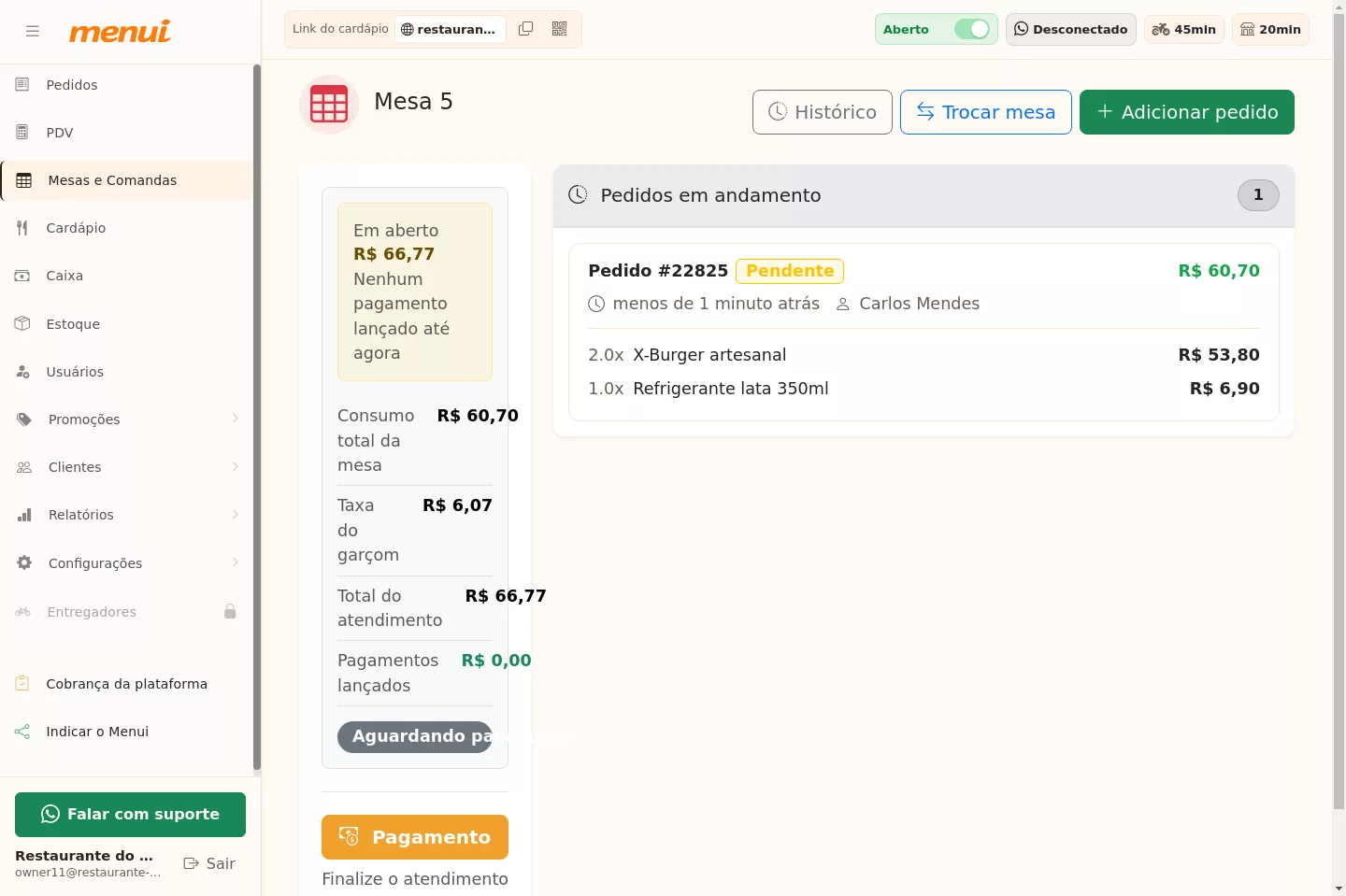The width and height of the screenshot is (1346, 896).
Task: Click the Indicar o Menui share icon
Action: [22, 732]
